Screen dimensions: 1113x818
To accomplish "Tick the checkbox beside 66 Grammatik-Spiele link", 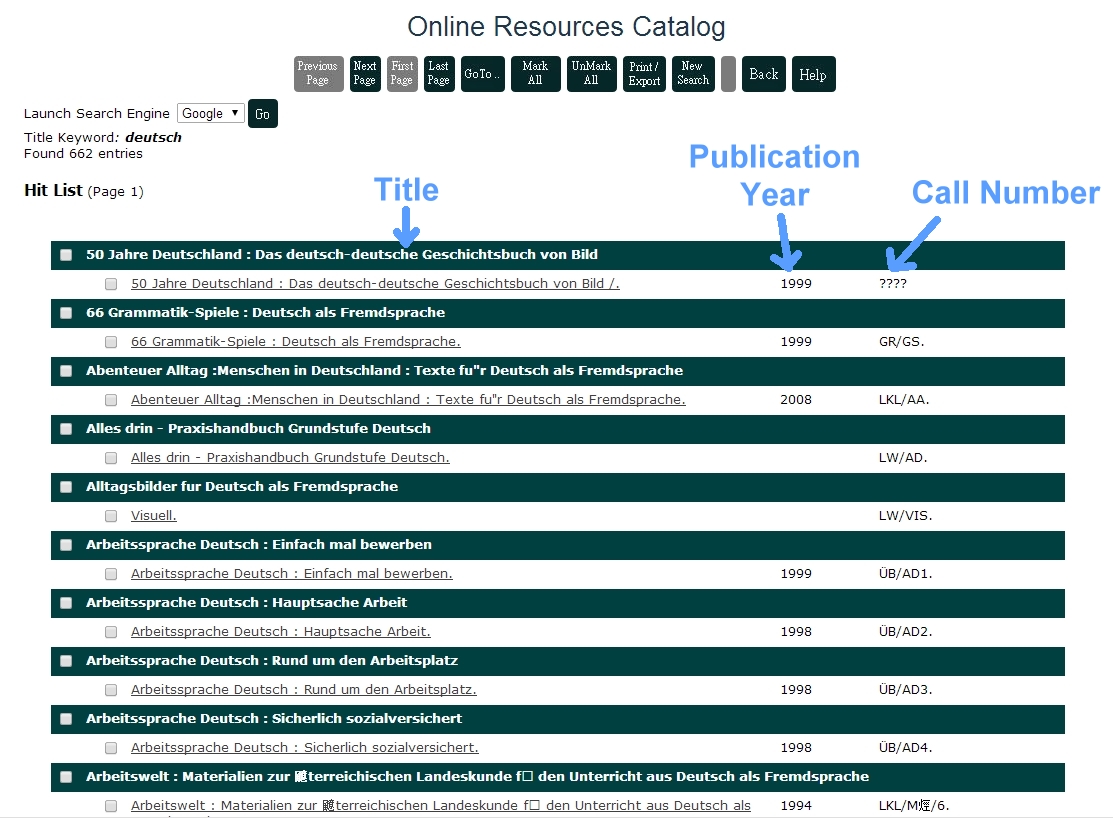I will (x=111, y=342).
